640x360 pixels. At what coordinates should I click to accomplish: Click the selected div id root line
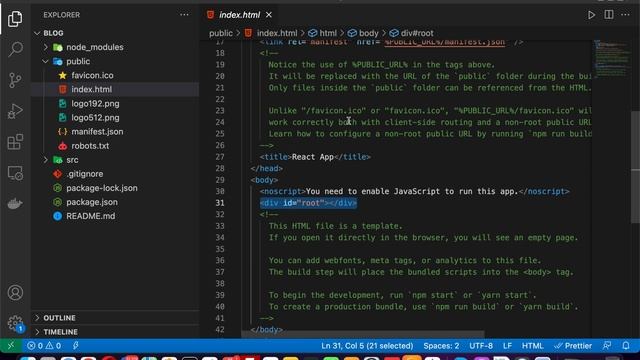[x=308, y=203]
